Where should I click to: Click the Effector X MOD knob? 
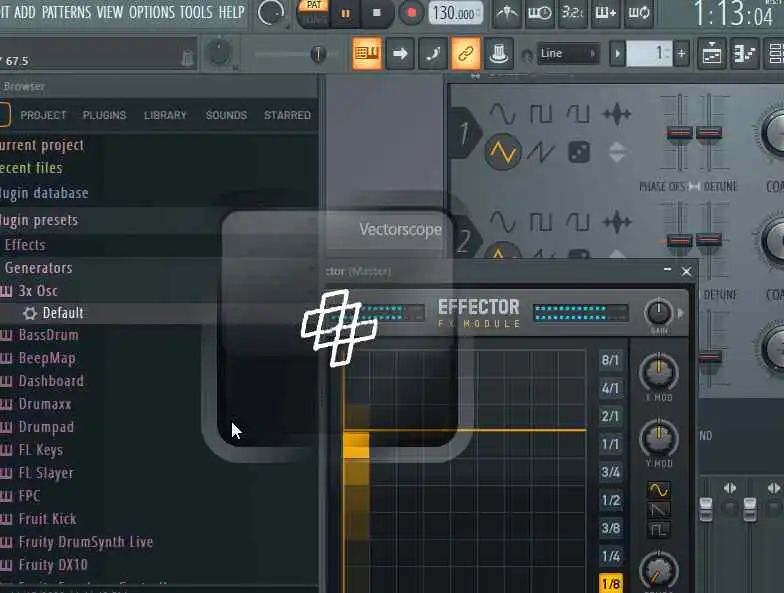coord(658,372)
